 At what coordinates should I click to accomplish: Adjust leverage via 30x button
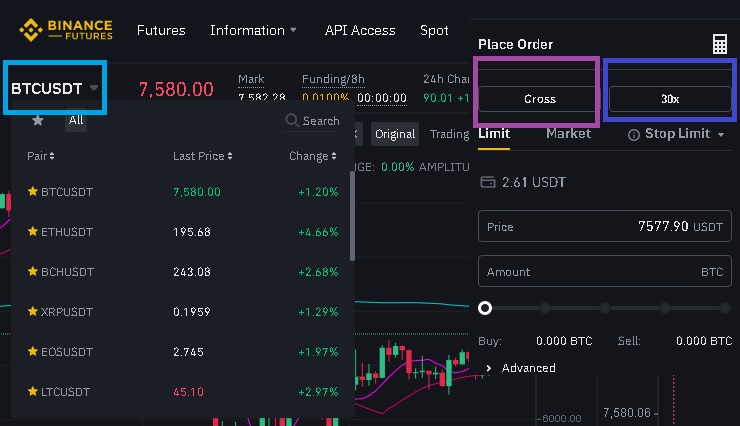pos(670,99)
